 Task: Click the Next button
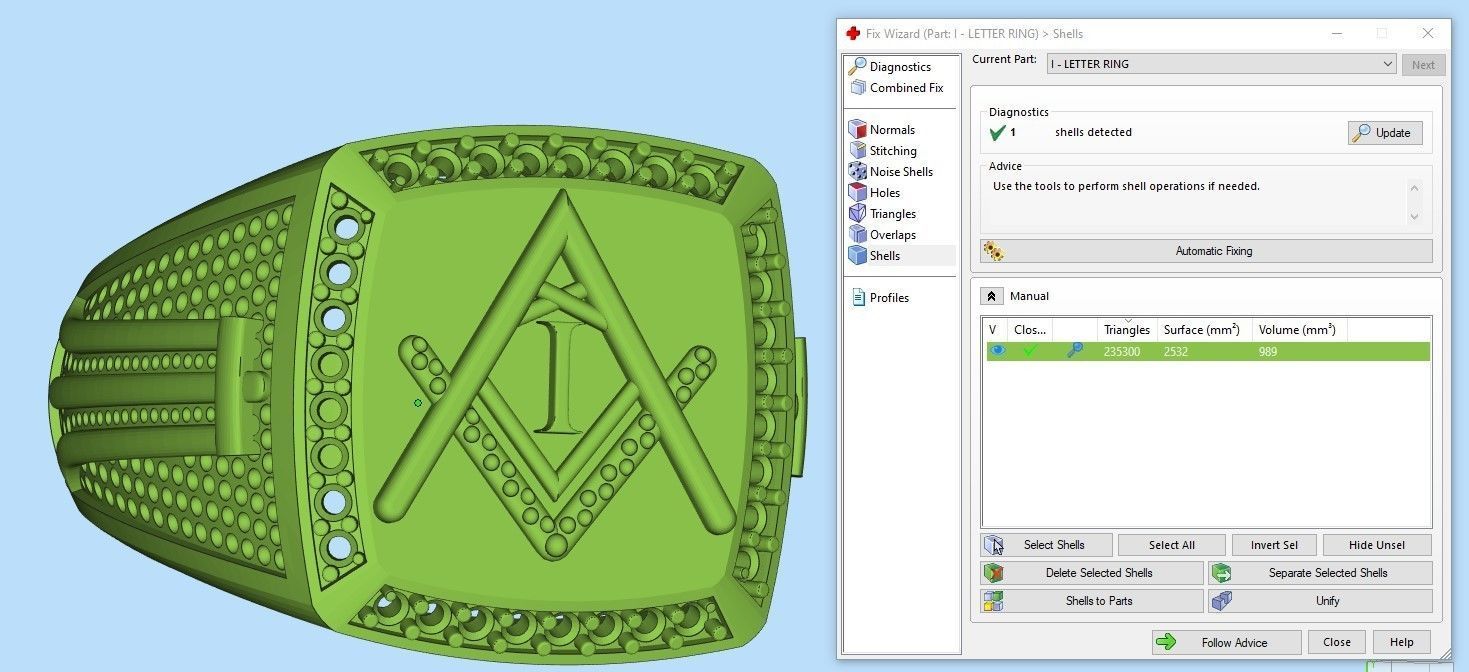(x=1423, y=65)
